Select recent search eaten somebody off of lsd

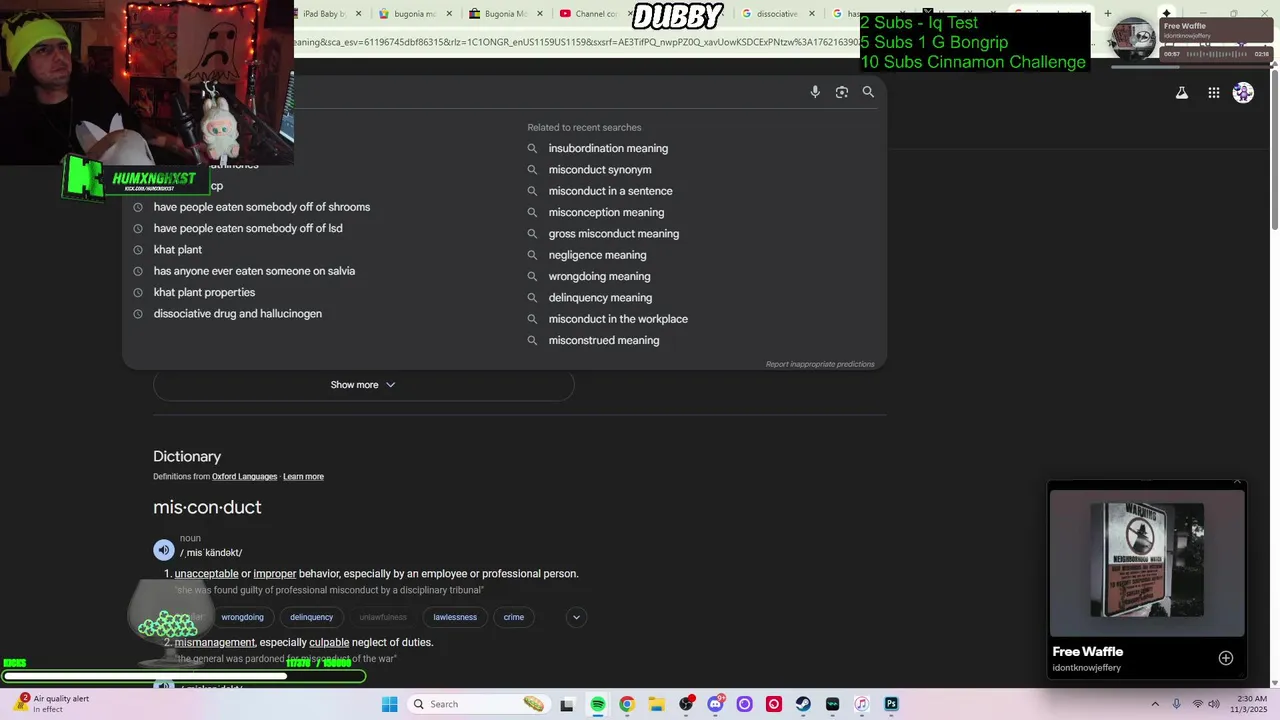(x=248, y=228)
